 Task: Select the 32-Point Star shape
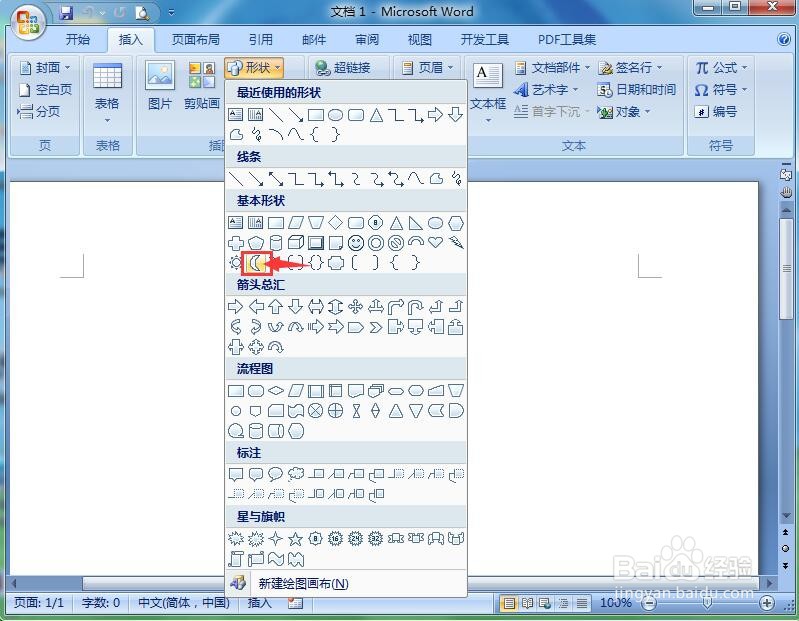[376, 538]
